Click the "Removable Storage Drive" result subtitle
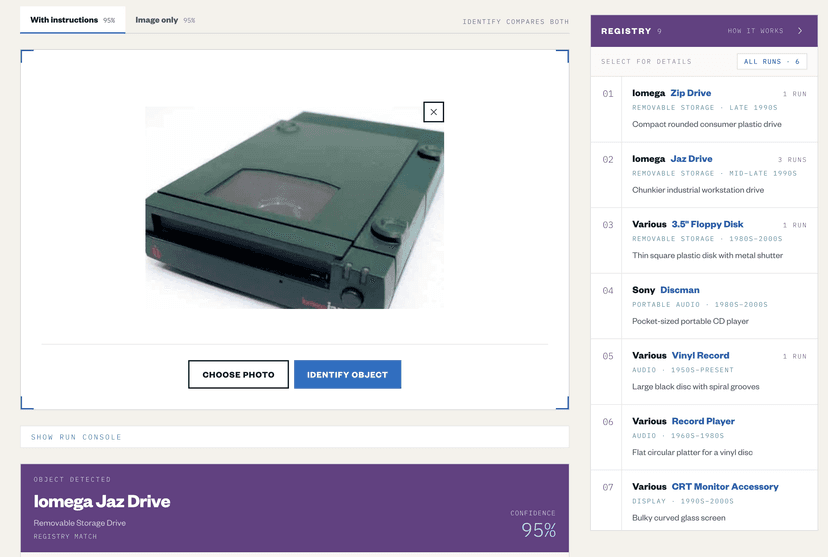 pyautogui.click(x=80, y=523)
